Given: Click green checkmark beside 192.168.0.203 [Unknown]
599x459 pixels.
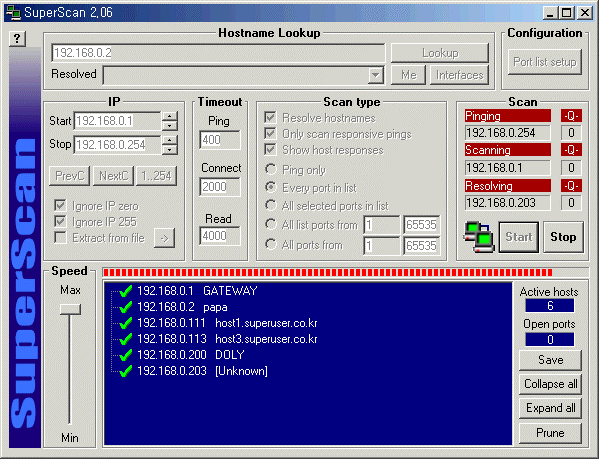Looking at the screenshot, I should 125,371.
